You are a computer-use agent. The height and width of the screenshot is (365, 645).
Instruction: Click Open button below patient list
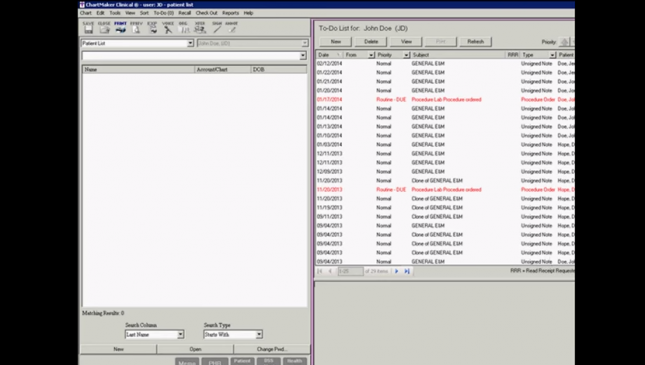pos(195,349)
